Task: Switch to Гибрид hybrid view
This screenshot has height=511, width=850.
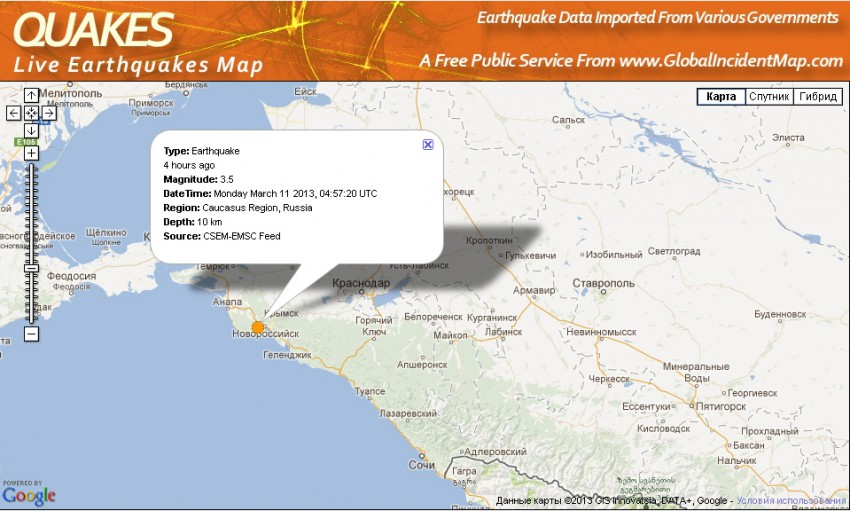Action: pyautogui.click(x=817, y=97)
